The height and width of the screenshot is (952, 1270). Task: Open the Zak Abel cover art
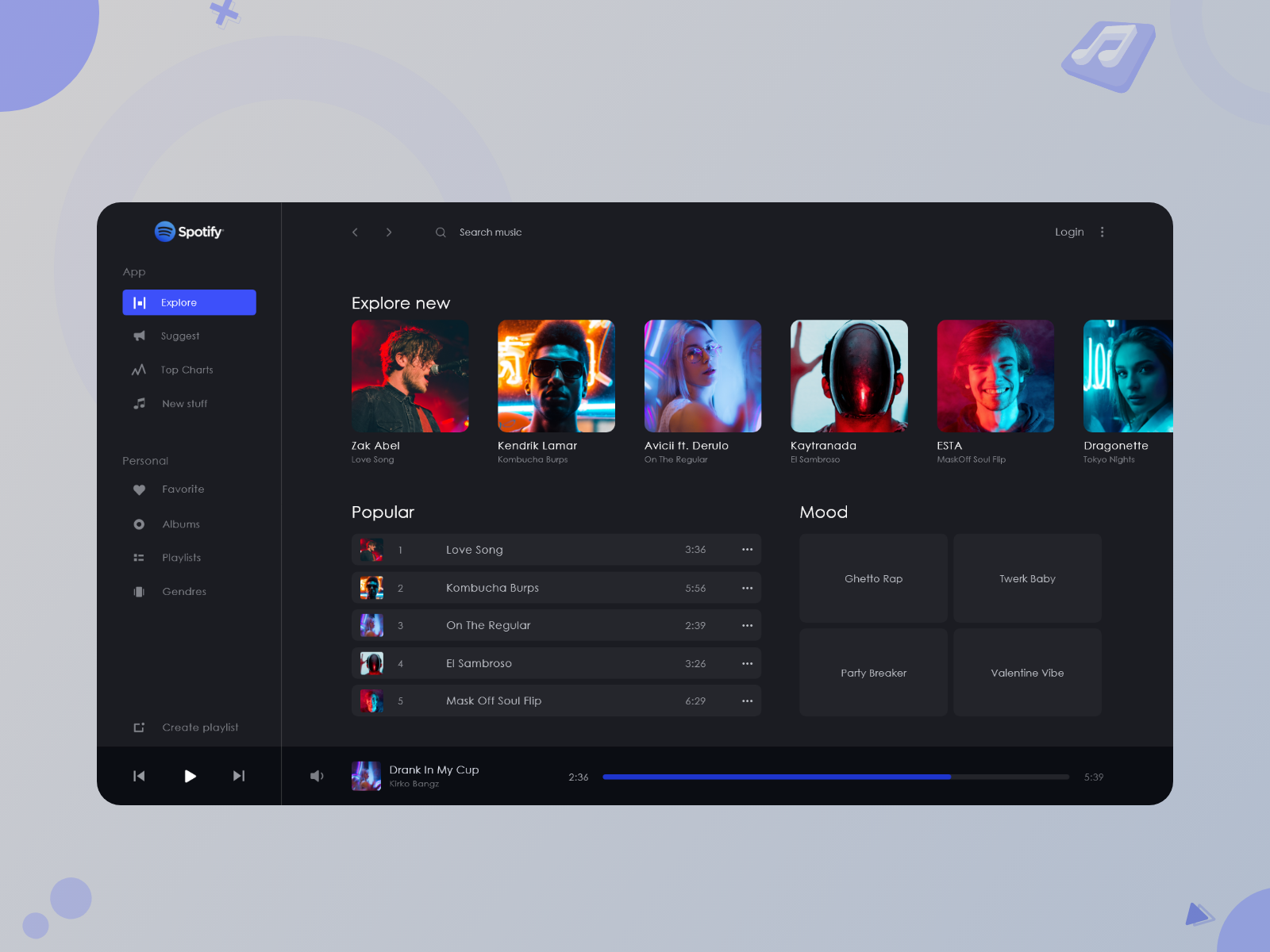click(x=410, y=376)
